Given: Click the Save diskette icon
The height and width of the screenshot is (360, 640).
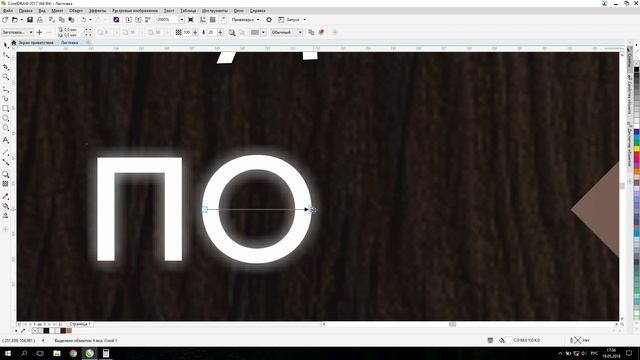Looking at the screenshot, I should click(30, 20).
